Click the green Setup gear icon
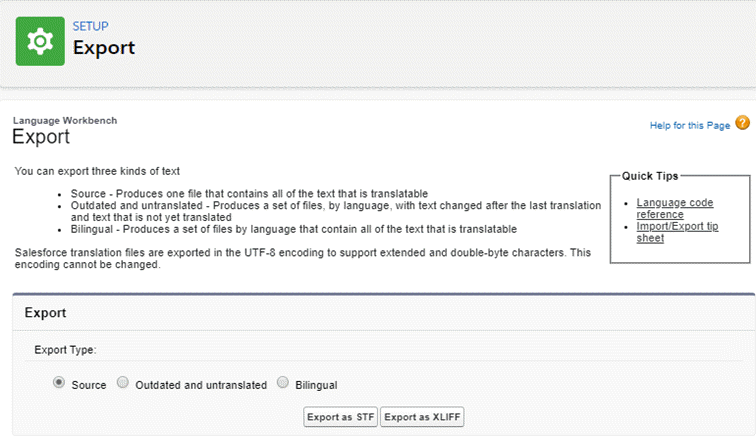756x437 pixels. pos(41,41)
